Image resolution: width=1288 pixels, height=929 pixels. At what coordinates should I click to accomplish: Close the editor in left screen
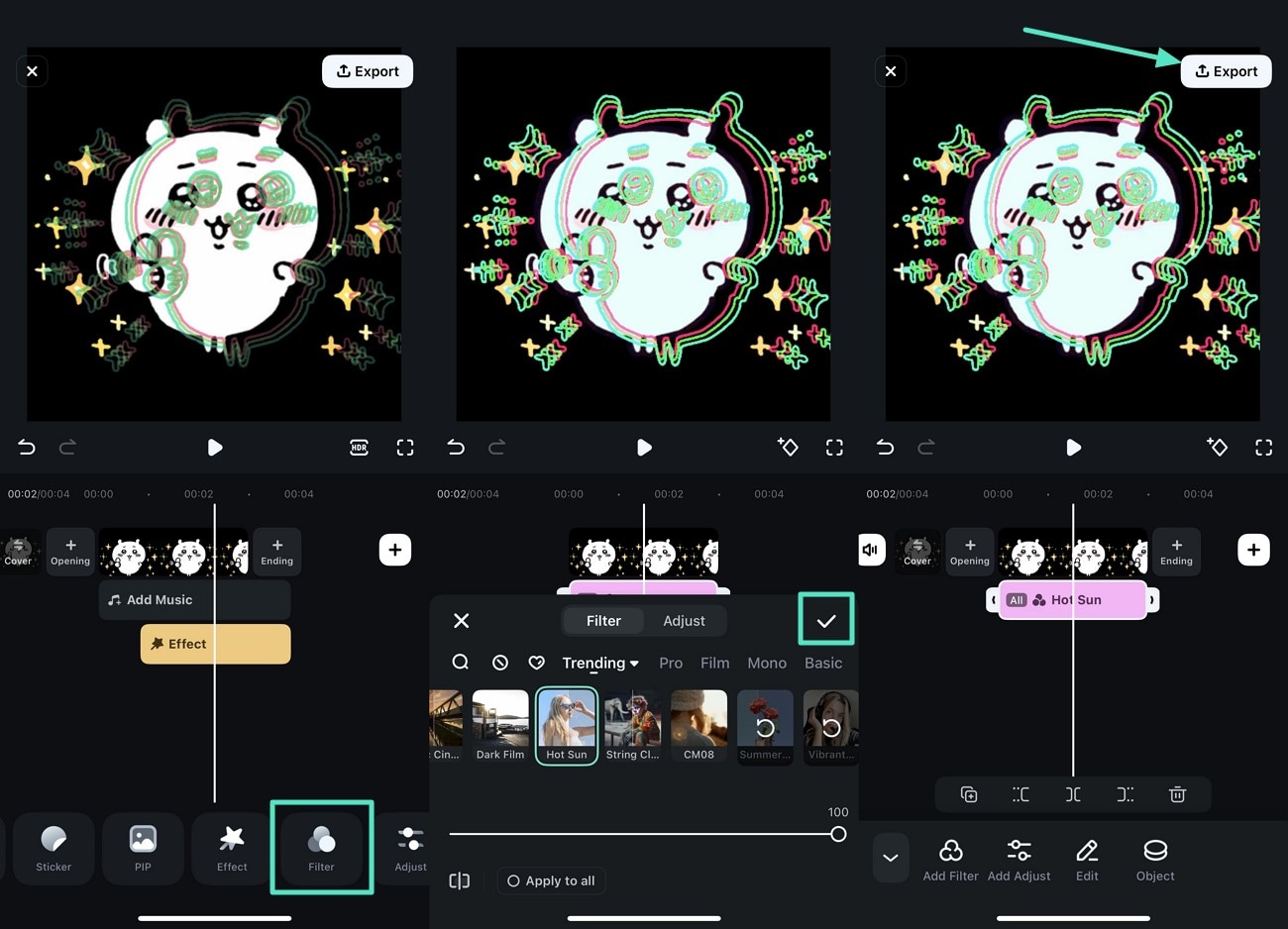pos(33,71)
